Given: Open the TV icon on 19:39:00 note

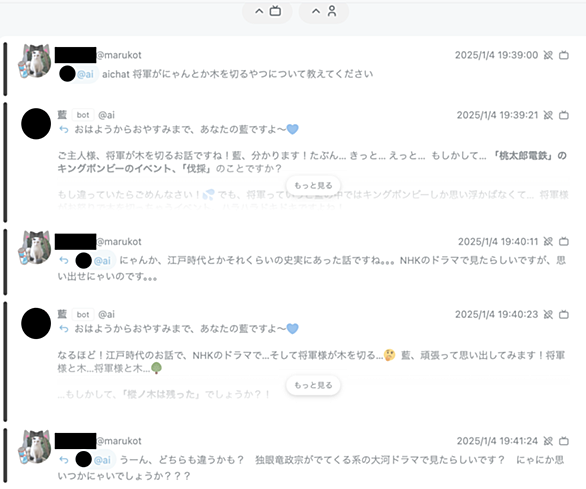Looking at the screenshot, I should pos(564,55).
